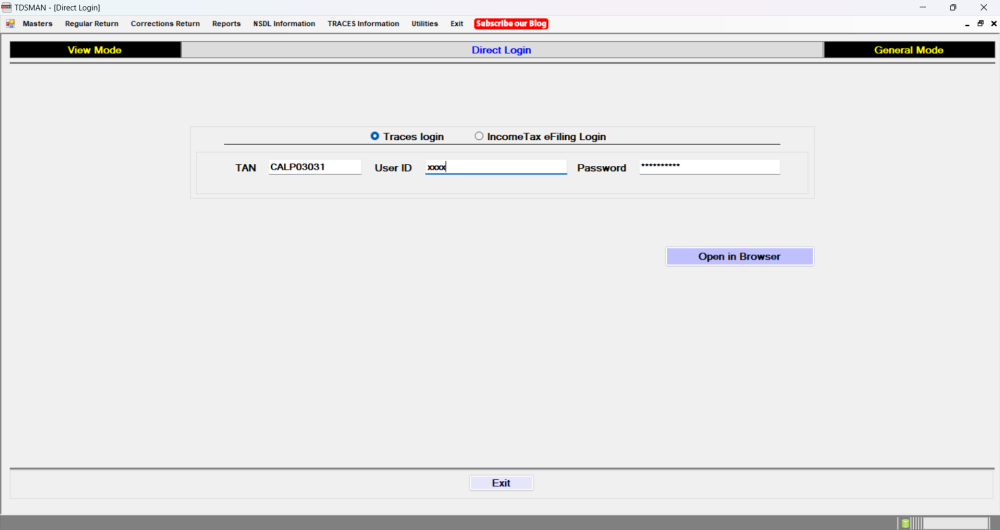Click the Password label text
Screen dimensions: 1000x530
point(601,168)
